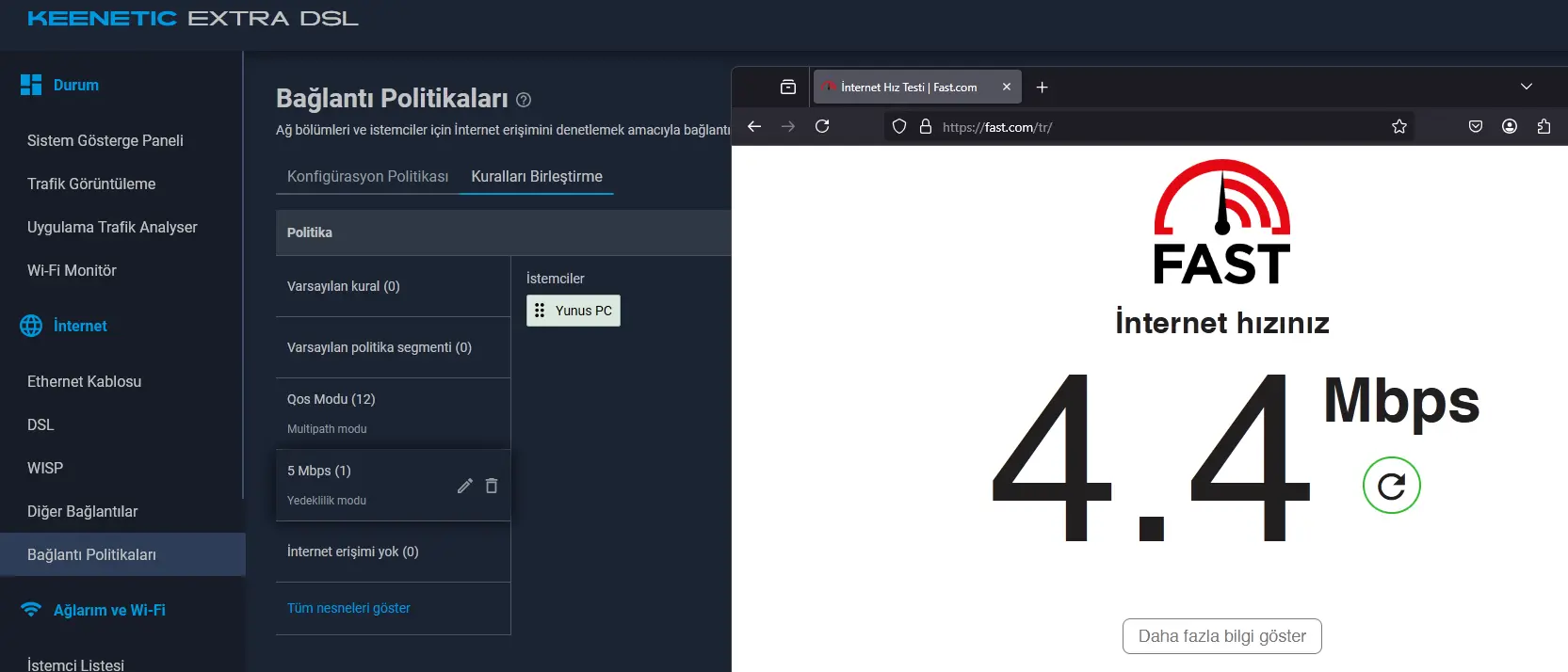The height and width of the screenshot is (672, 1568).
Task: Open Uygulama Trafik Analyser menu item
Action: [x=112, y=227]
